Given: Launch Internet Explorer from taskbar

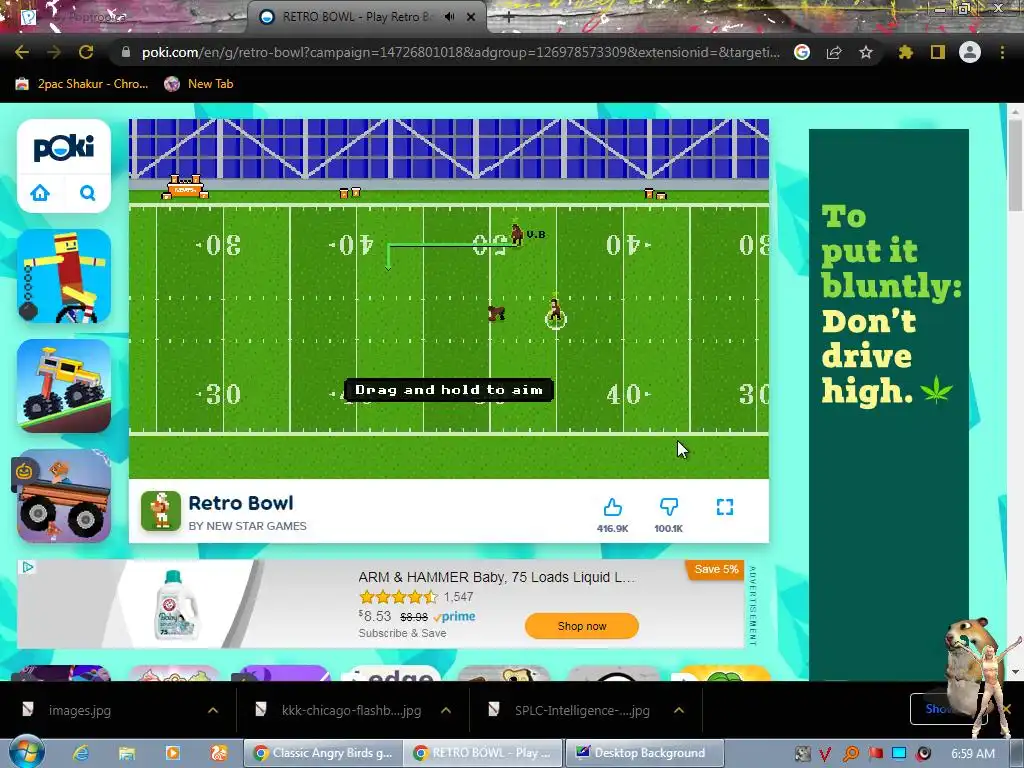Looking at the screenshot, I should point(81,753).
